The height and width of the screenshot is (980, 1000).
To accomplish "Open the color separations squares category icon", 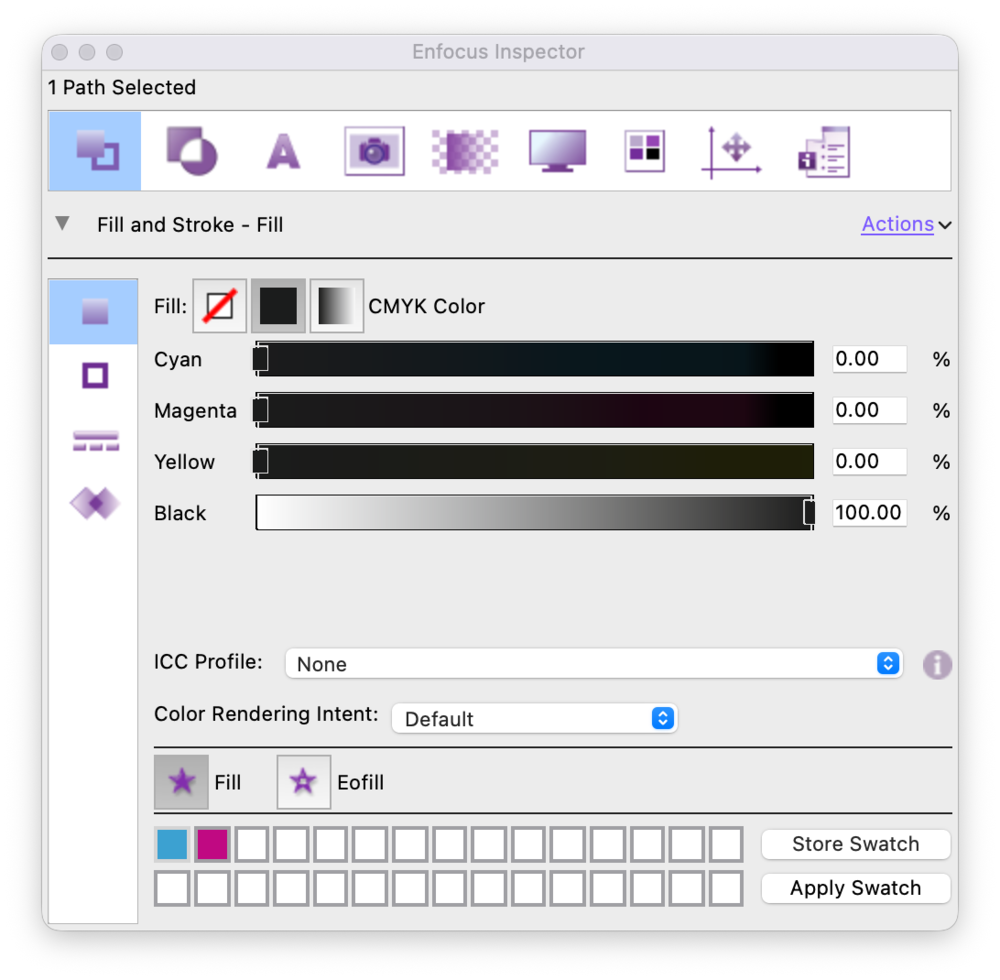I will coord(644,151).
